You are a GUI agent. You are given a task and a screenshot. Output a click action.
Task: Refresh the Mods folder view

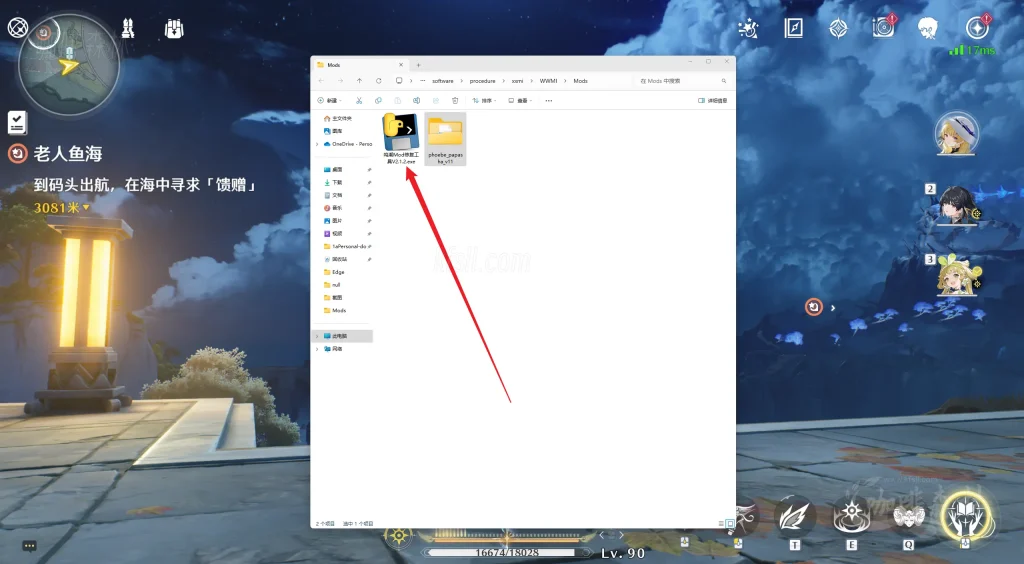[x=379, y=81]
